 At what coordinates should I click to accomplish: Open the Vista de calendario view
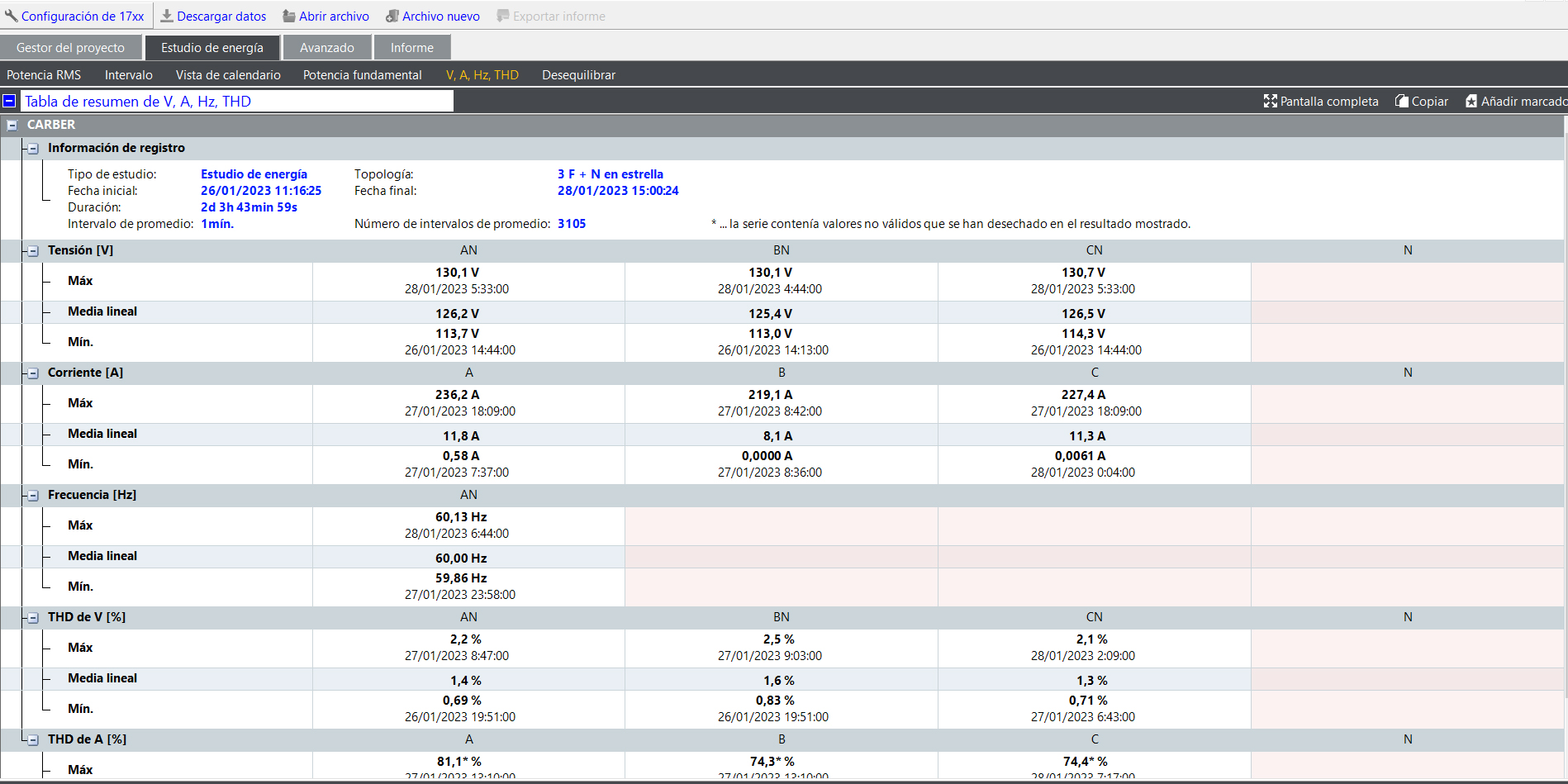click(x=228, y=75)
